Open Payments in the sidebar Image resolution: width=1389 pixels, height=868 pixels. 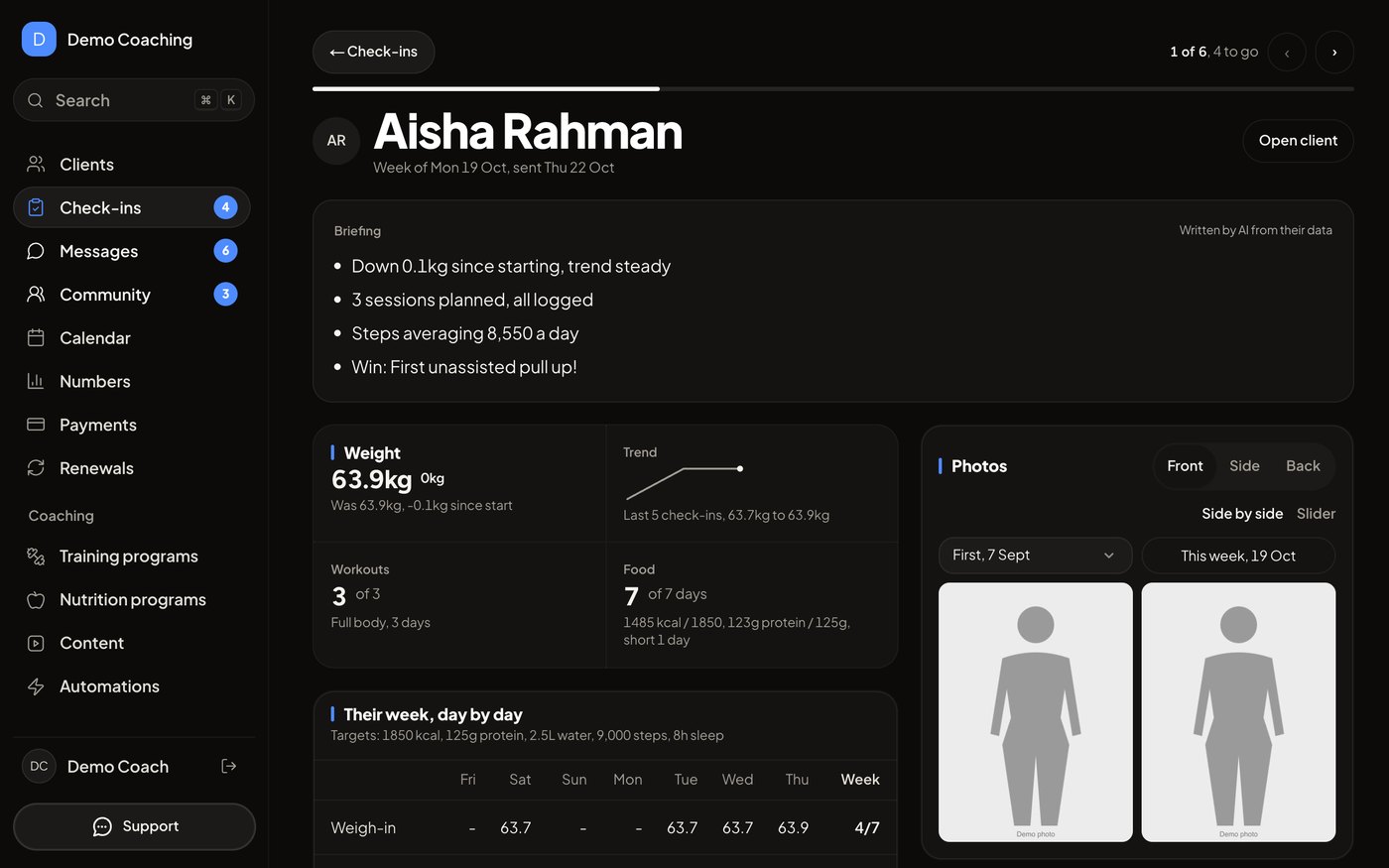click(x=132, y=425)
